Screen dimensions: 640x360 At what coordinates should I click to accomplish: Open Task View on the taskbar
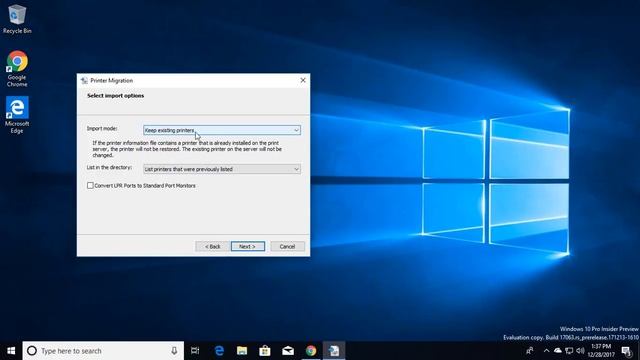pyautogui.click(x=195, y=351)
